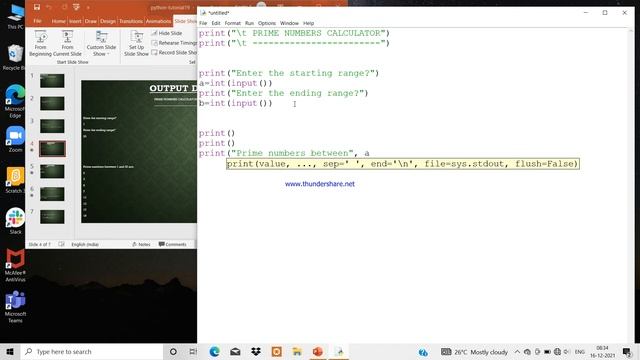Open the IDLE Format menu
Image resolution: width=640 pixels, height=360 pixels.
(x=233, y=23)
